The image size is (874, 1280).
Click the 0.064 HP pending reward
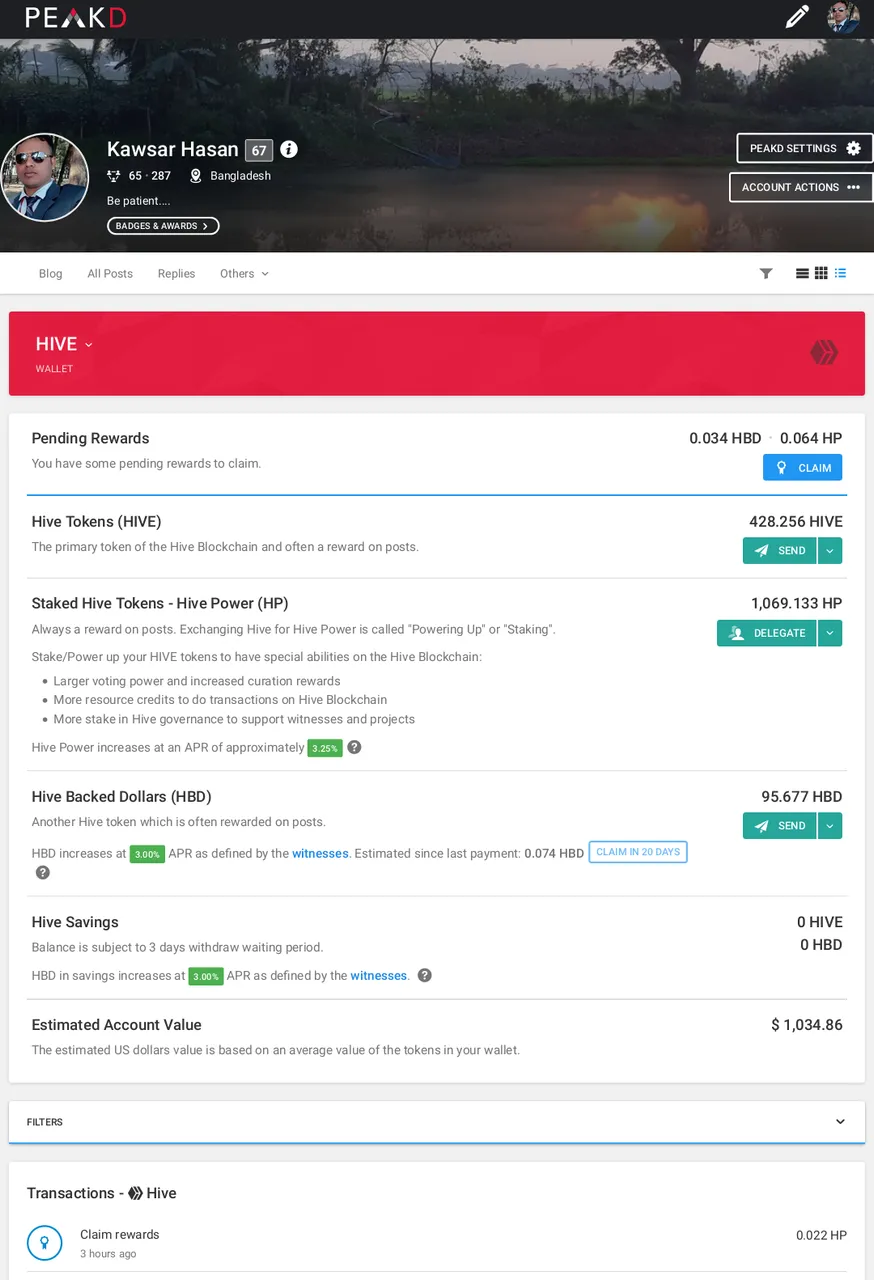[812, 438]
